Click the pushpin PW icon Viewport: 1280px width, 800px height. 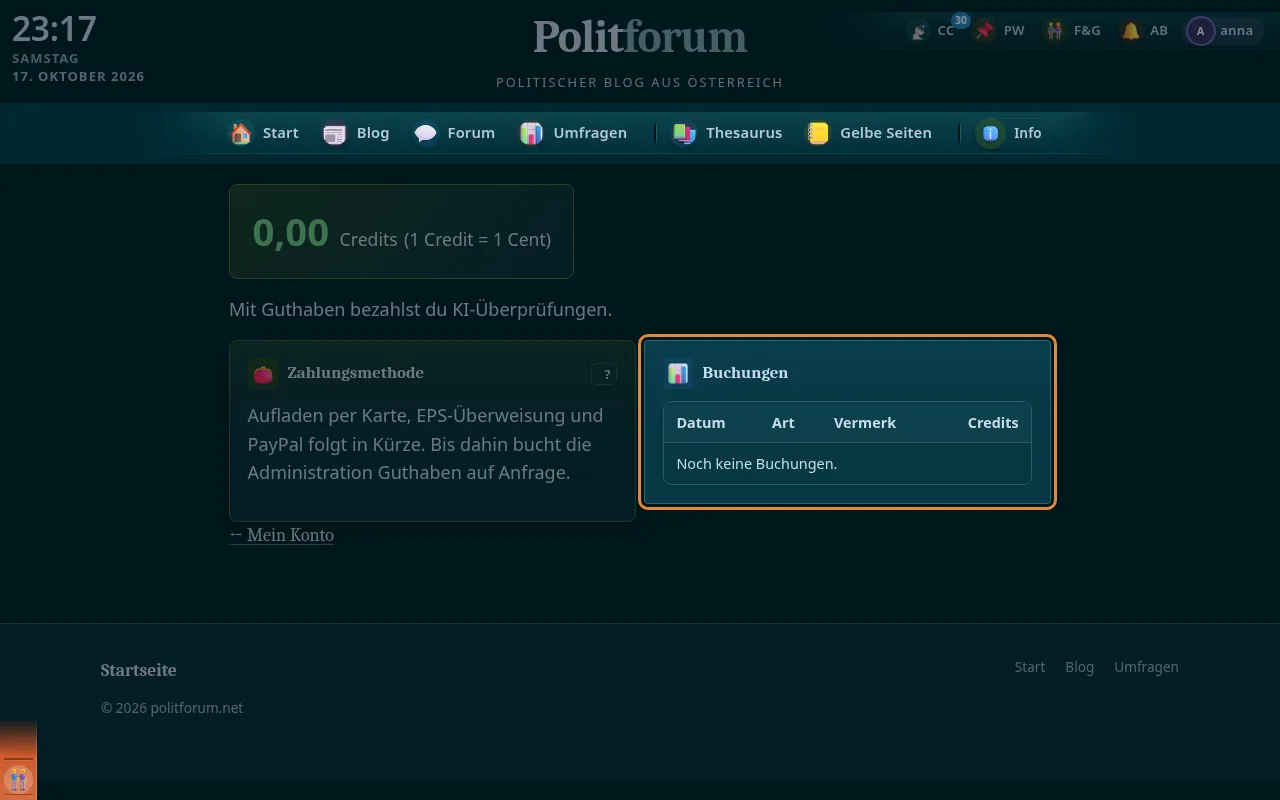coord(986,31)
